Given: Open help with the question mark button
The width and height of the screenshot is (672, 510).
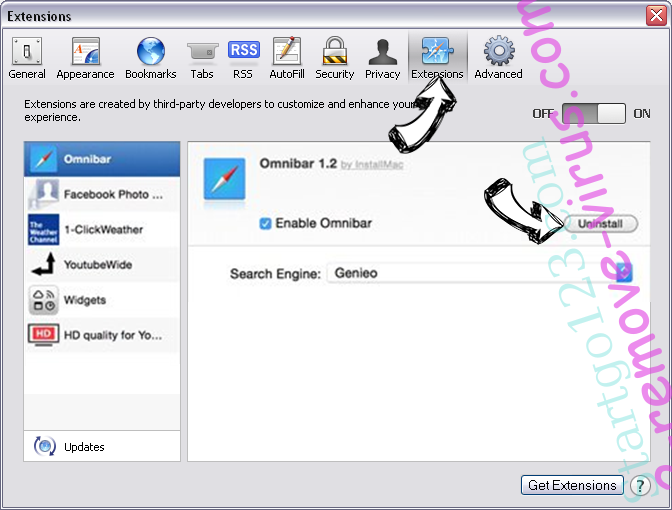Looking at the screenshot, I should click(x=640, y=486).
